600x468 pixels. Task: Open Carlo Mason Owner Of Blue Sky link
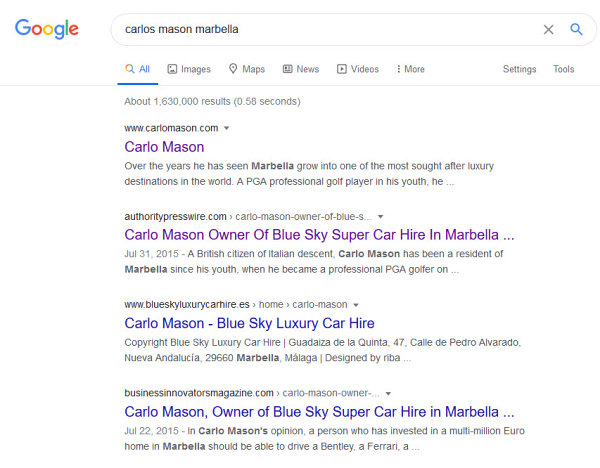click(x=319, y=235)
